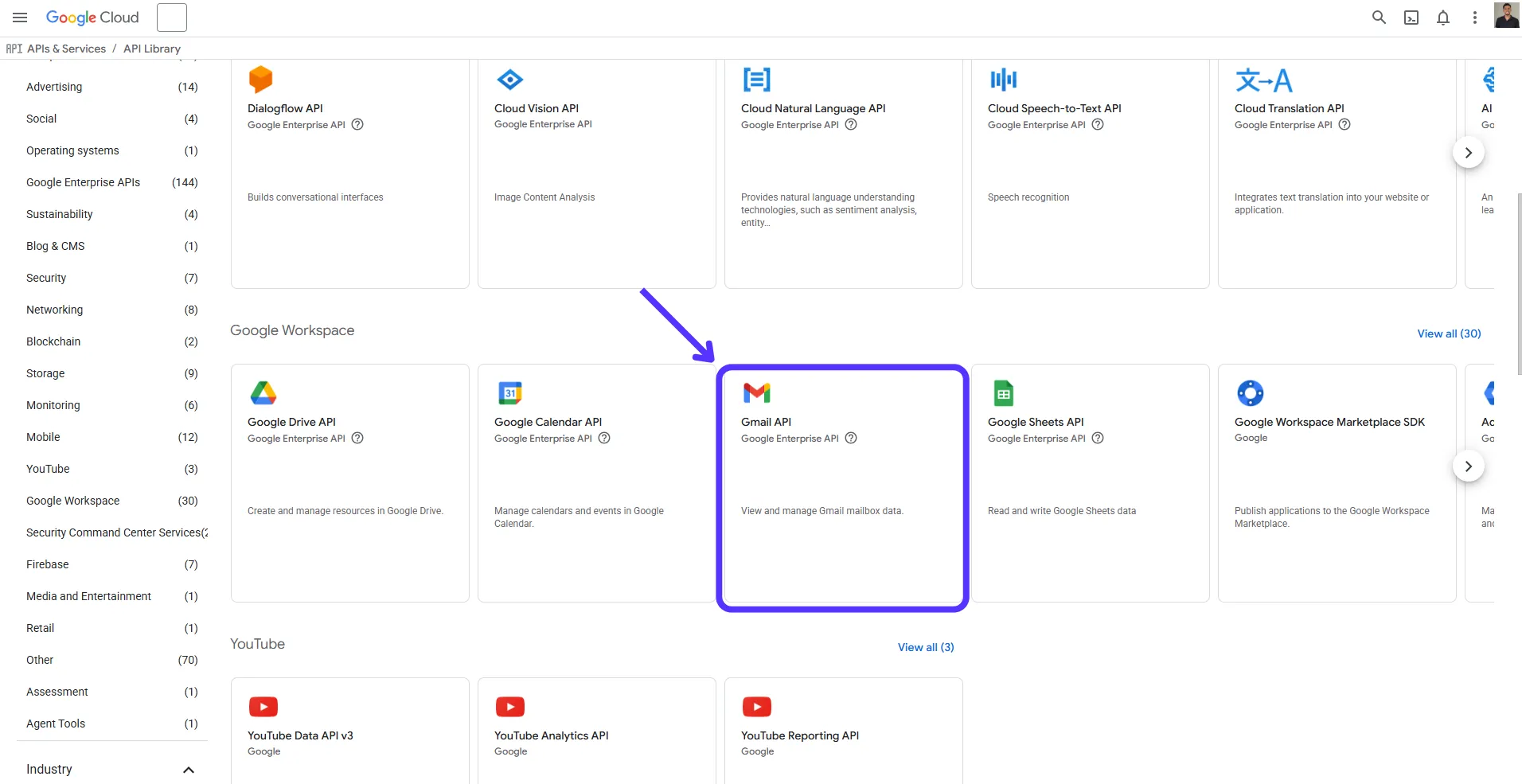The image size is (1522, 784).
Task: Click the user profile avatar
Action: [1506, 15]
